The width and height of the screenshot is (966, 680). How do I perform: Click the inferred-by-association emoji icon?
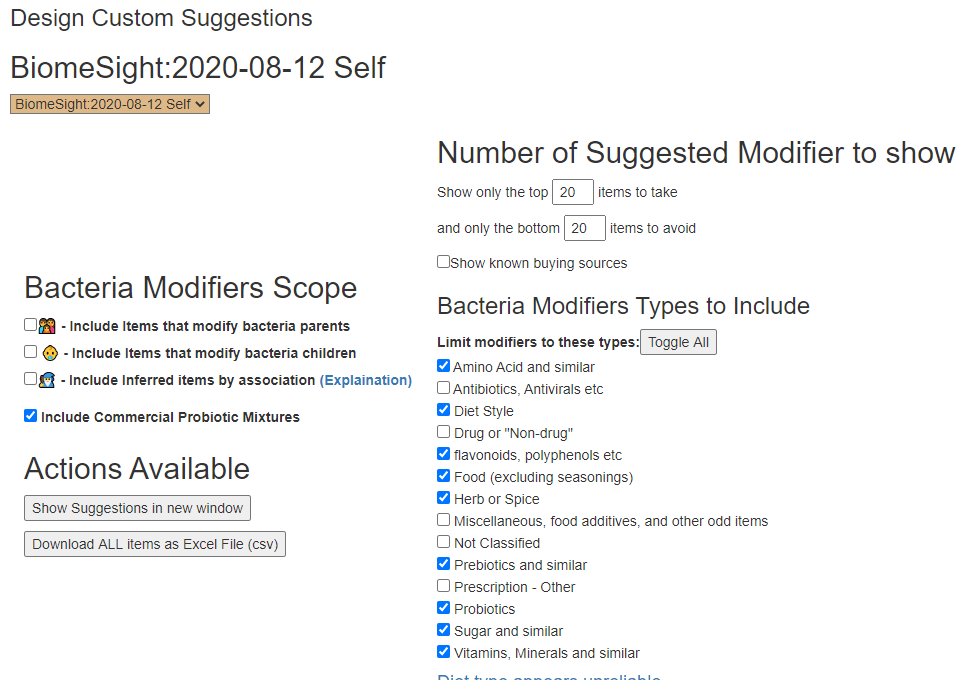click(x=46, y=380)
